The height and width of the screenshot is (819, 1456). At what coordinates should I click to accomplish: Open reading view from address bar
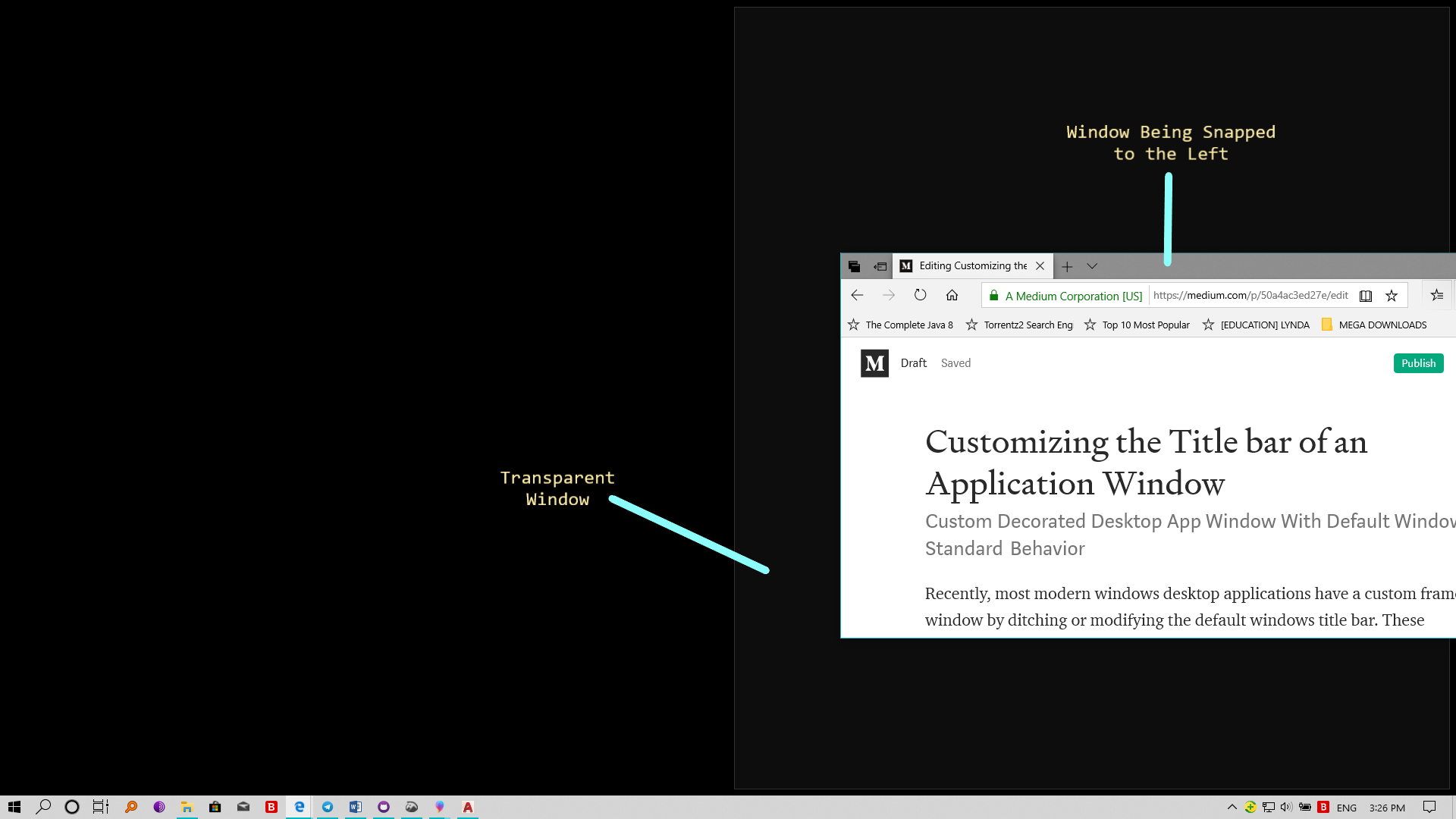(1365, 296)
